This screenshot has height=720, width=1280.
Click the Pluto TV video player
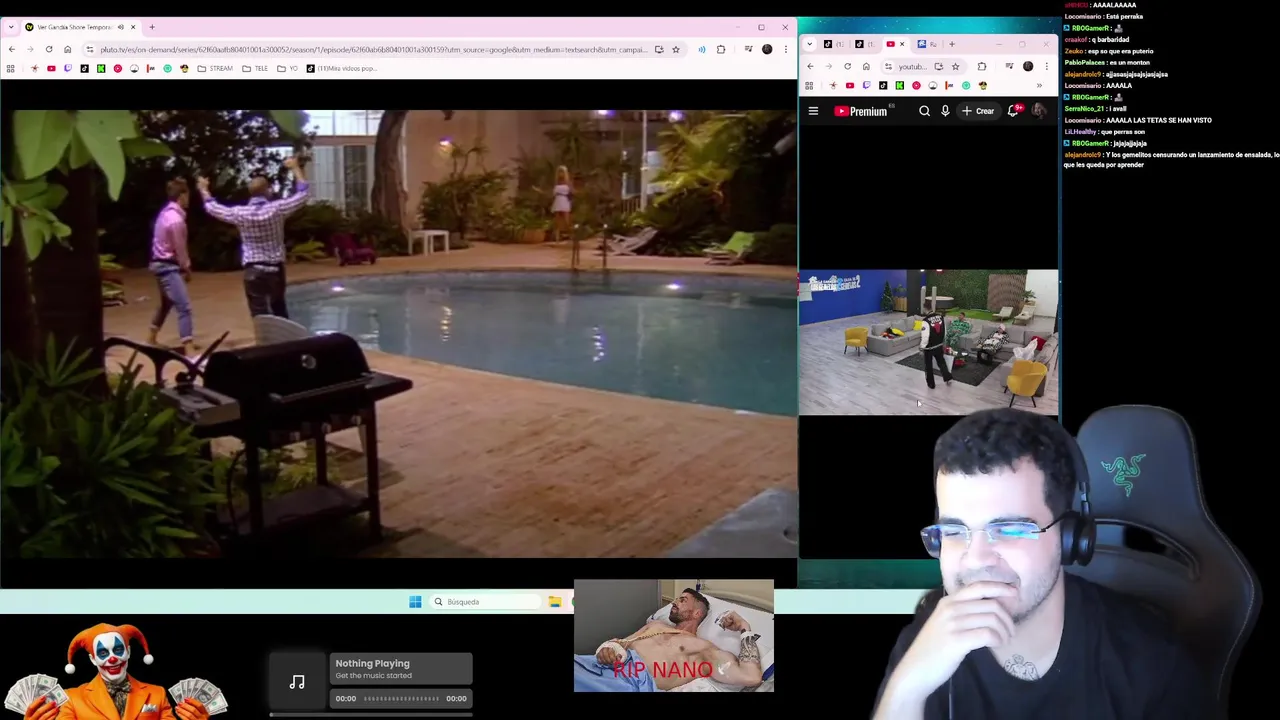399,334
